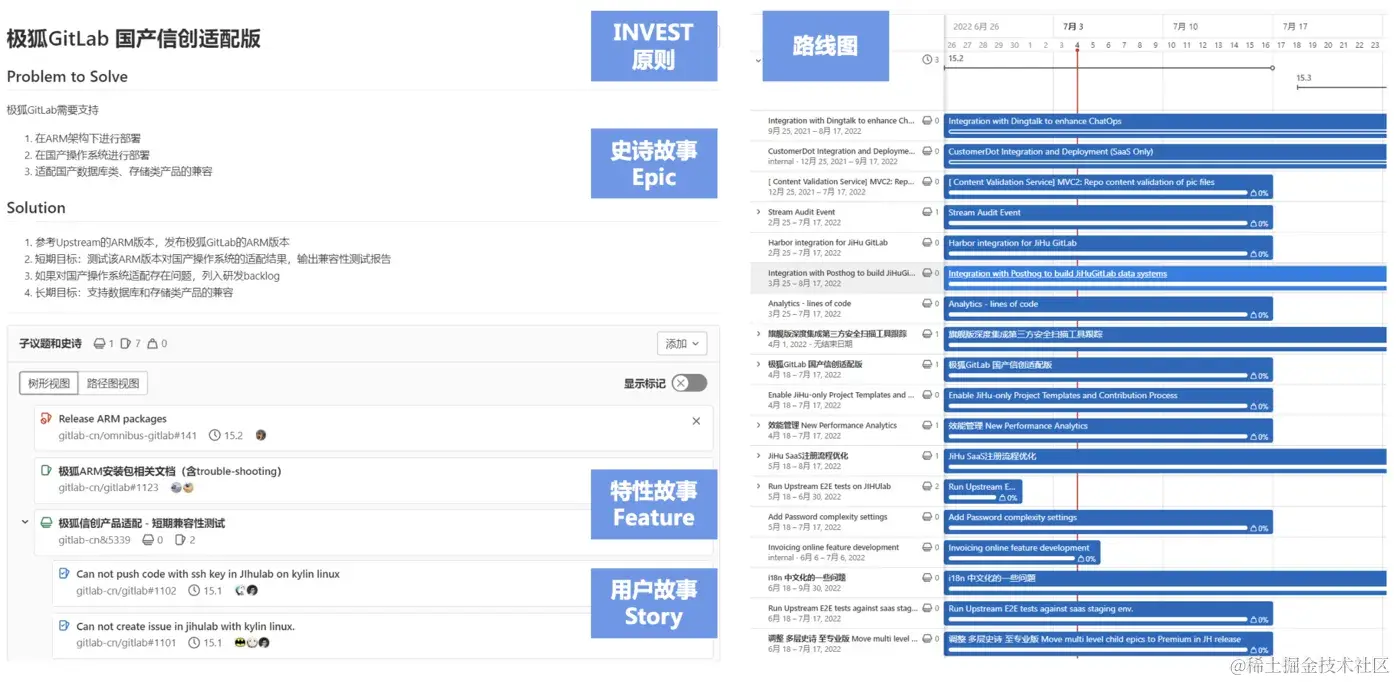Click the Enable JiHu-only Project Templates progress bar
This screenshot has height=682, width=1396.
point(1097,406)
